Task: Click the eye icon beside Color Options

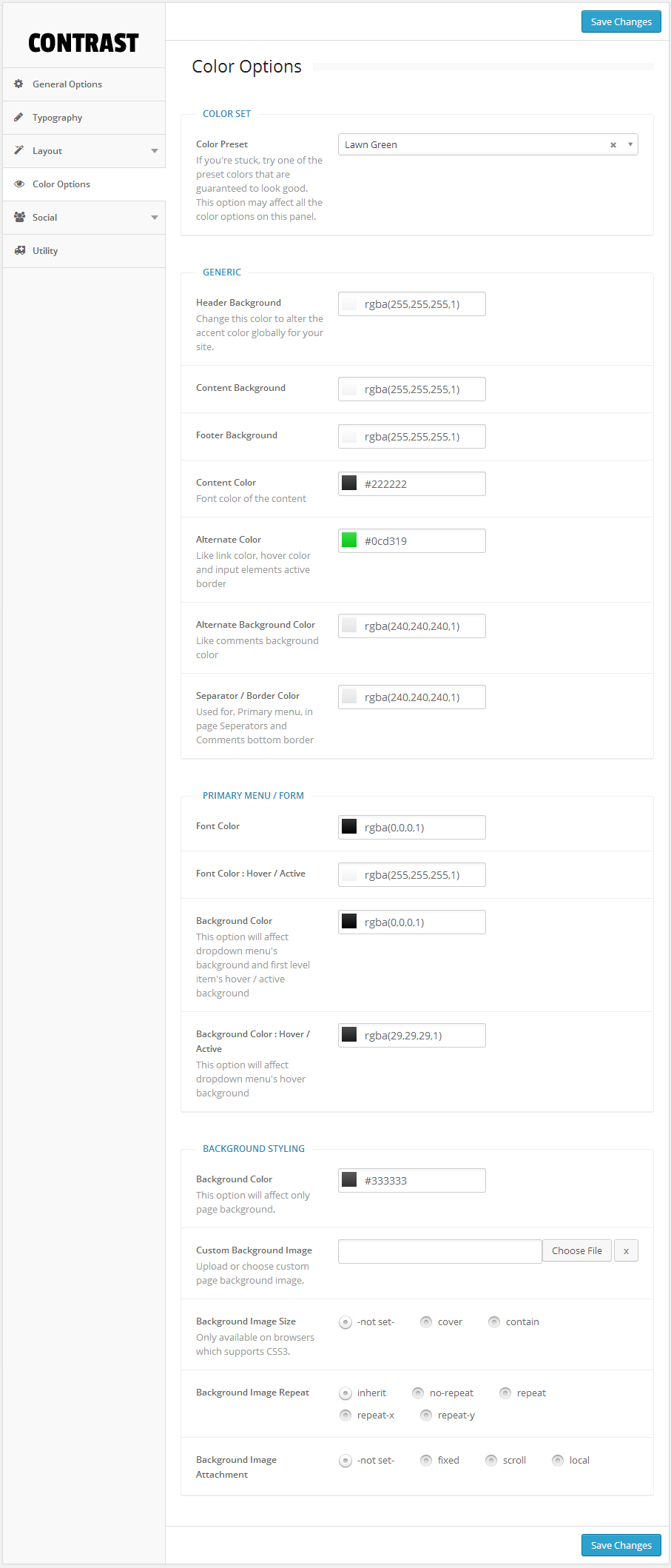Action: 19,184
